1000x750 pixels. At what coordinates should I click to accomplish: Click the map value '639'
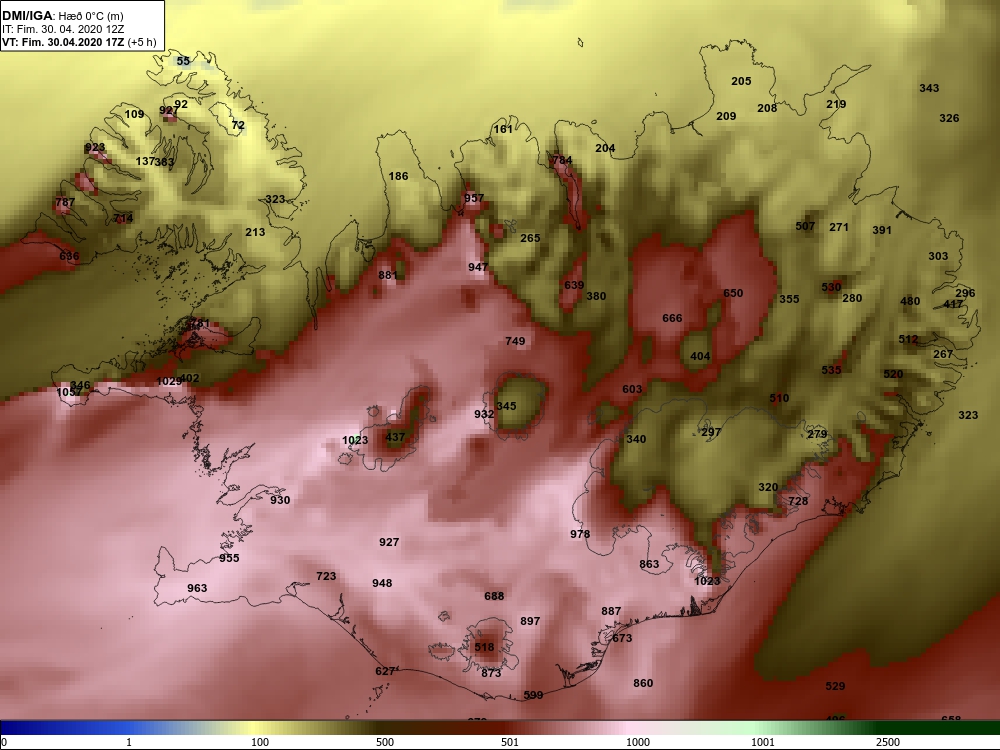pyautogui.click(x=574, y=285)
